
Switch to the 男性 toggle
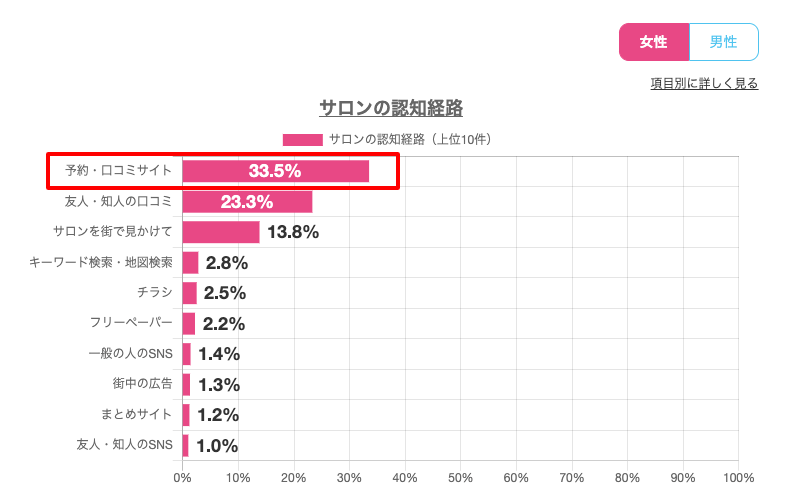click(723, 42)
